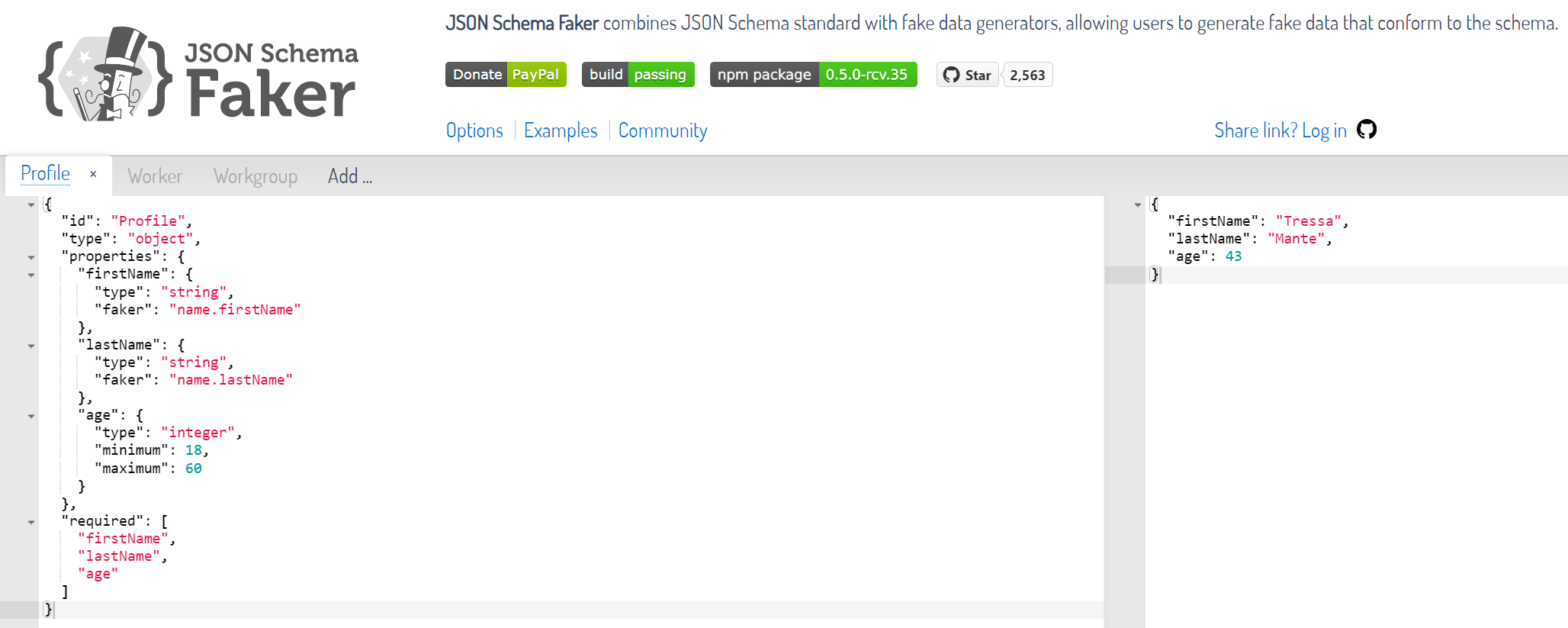1568x628 pixels.
Task: Click the GitHub octocat icon near Log in
Action: click(x=1367, y=130)
